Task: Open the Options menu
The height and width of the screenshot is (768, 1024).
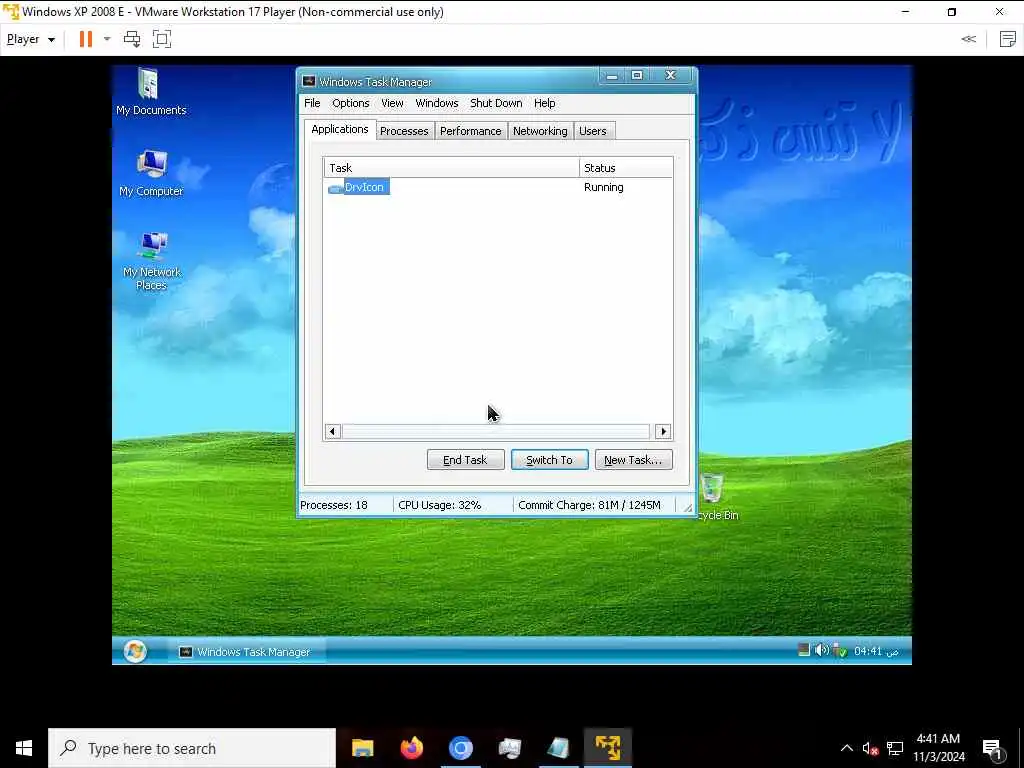Action: coord(351,103)
